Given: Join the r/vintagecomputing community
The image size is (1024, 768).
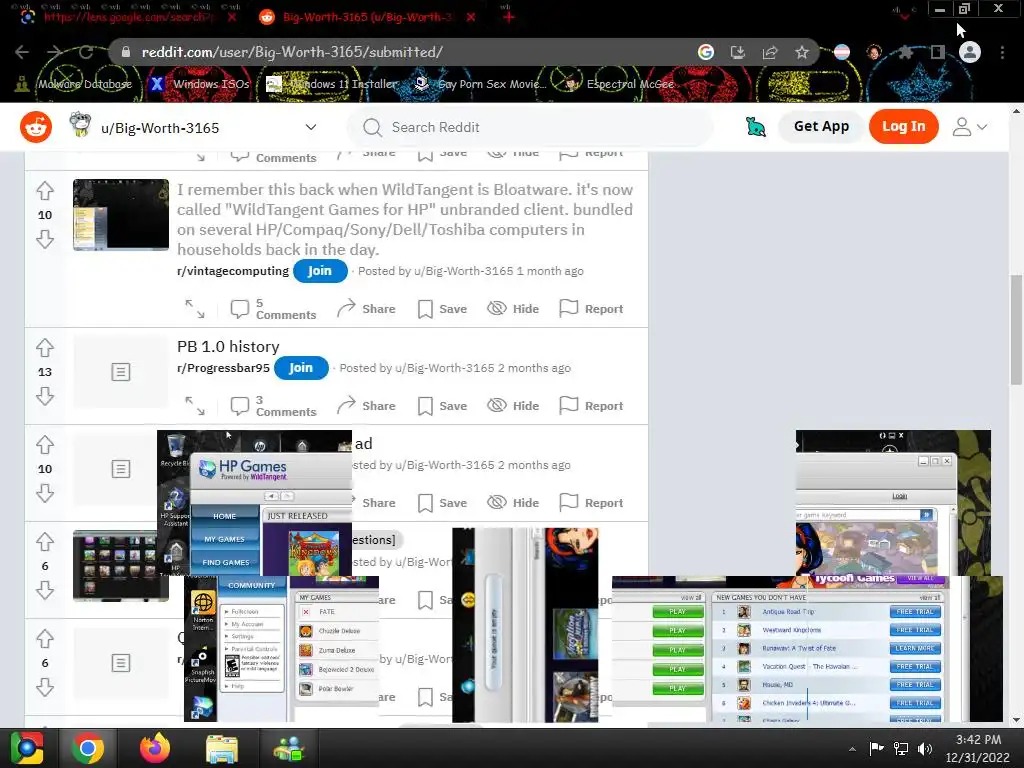Looking at the screenshot, I should click(x=319, y=271).
